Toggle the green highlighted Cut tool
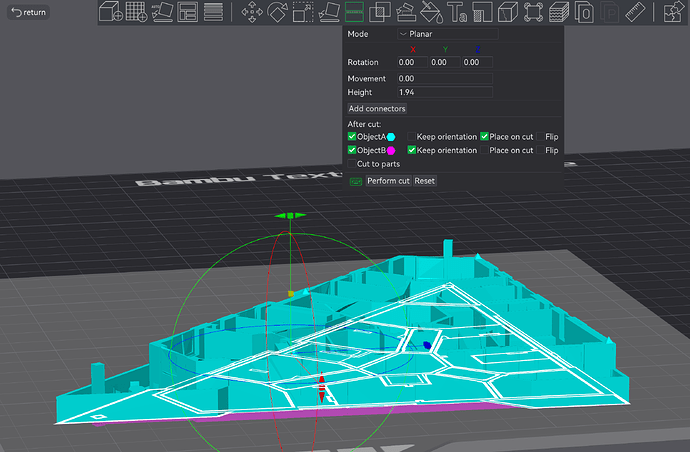This screenshot has height=452, width=690. coord(354,12)
